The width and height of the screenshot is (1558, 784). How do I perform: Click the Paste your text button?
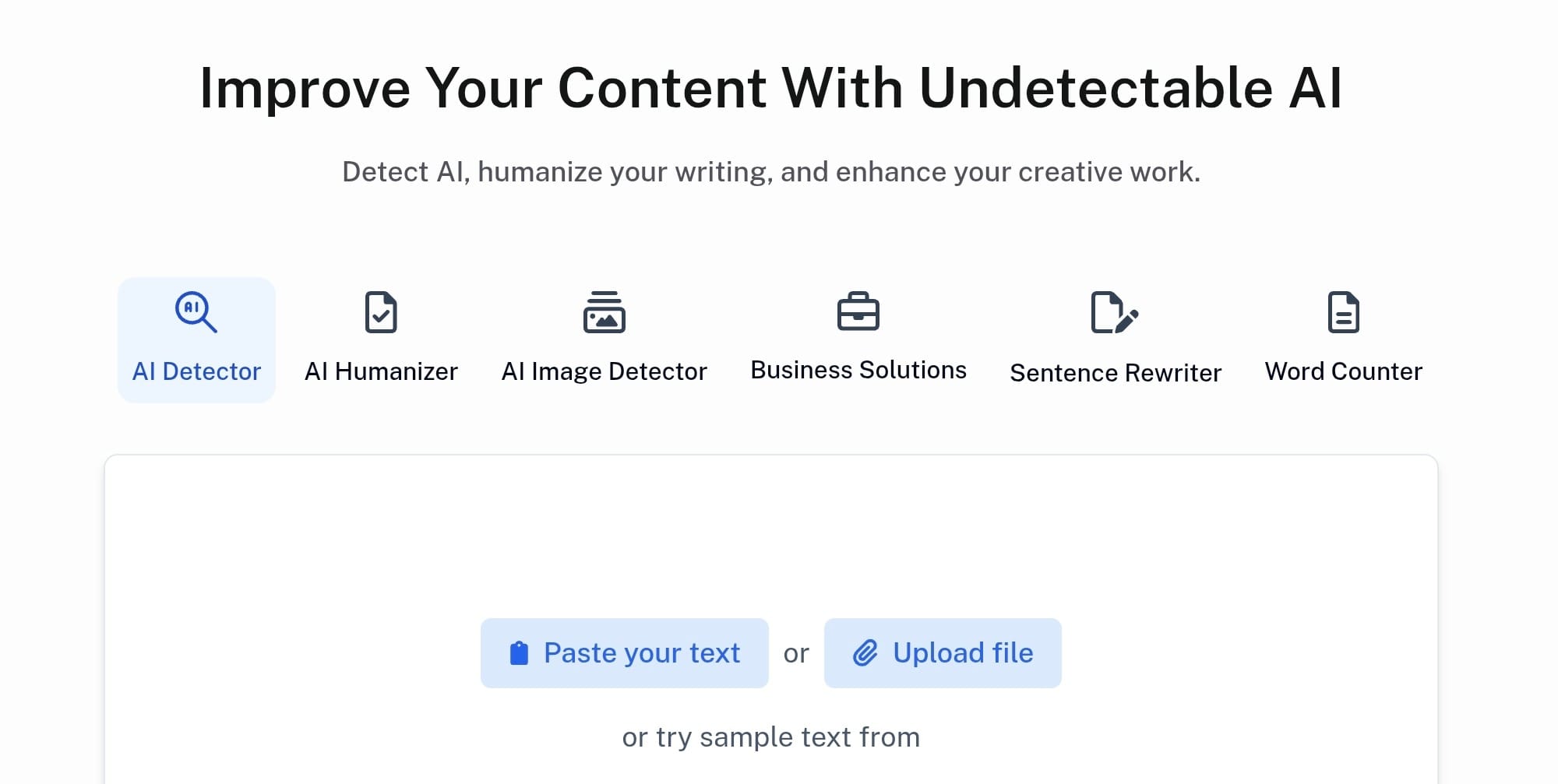point(625,653)
